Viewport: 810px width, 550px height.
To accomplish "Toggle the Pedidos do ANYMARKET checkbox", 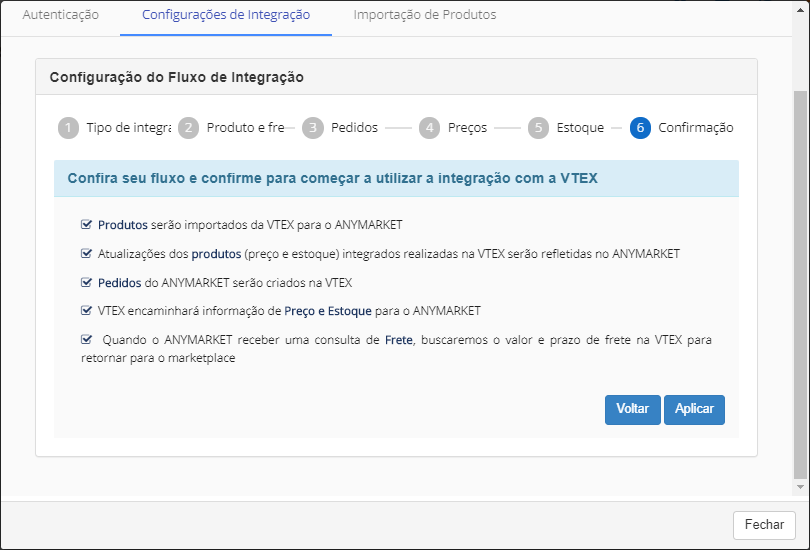I will click(87, 283).
